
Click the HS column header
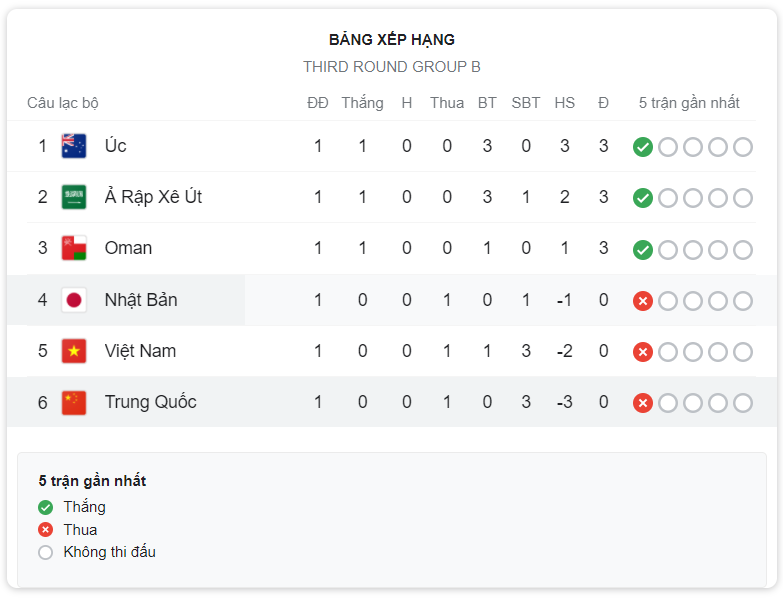point(565,103)
